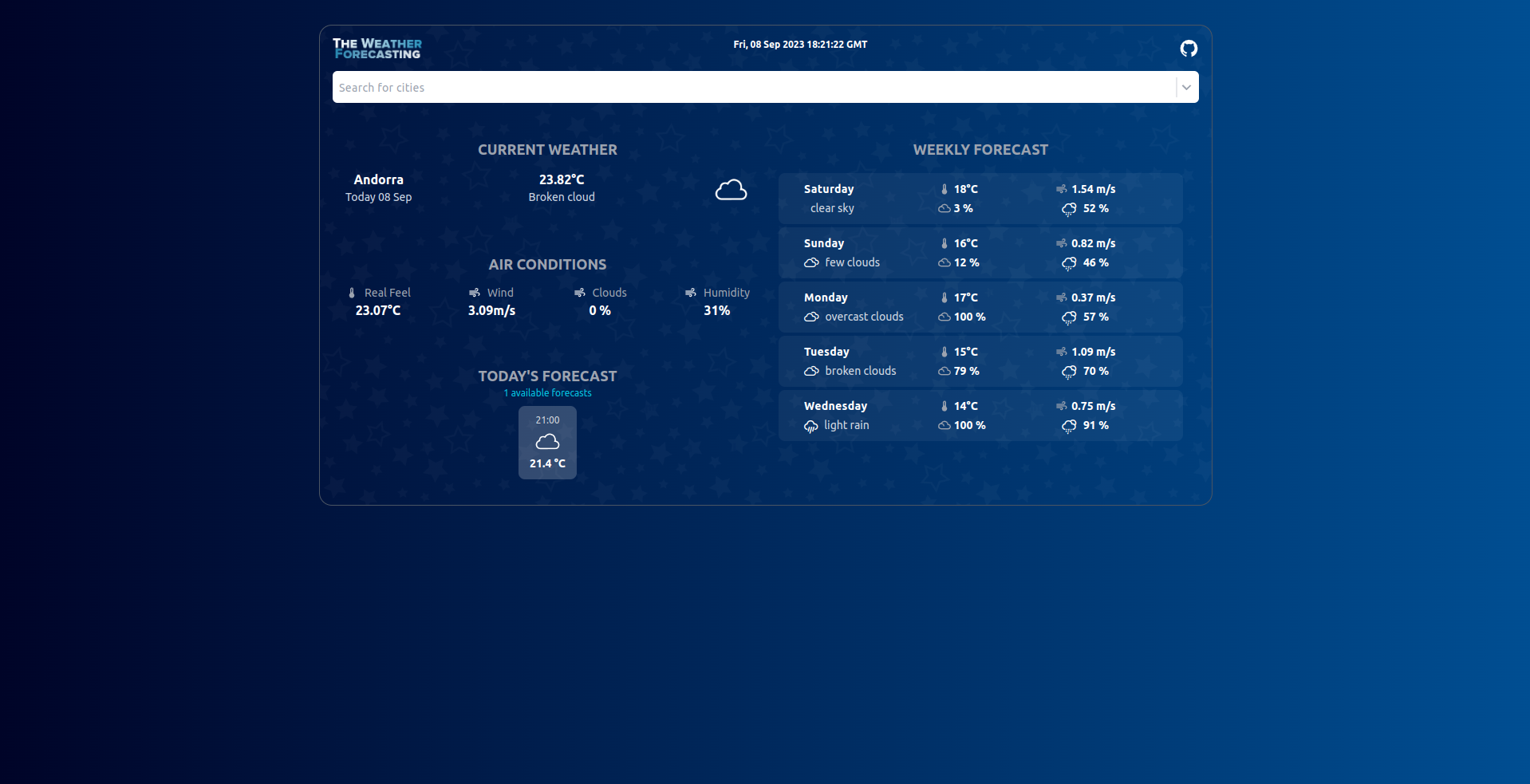1530x784 pixels.
Task: Open the 21:00 hourly forecast card
Action: click(x=547, y=443)
